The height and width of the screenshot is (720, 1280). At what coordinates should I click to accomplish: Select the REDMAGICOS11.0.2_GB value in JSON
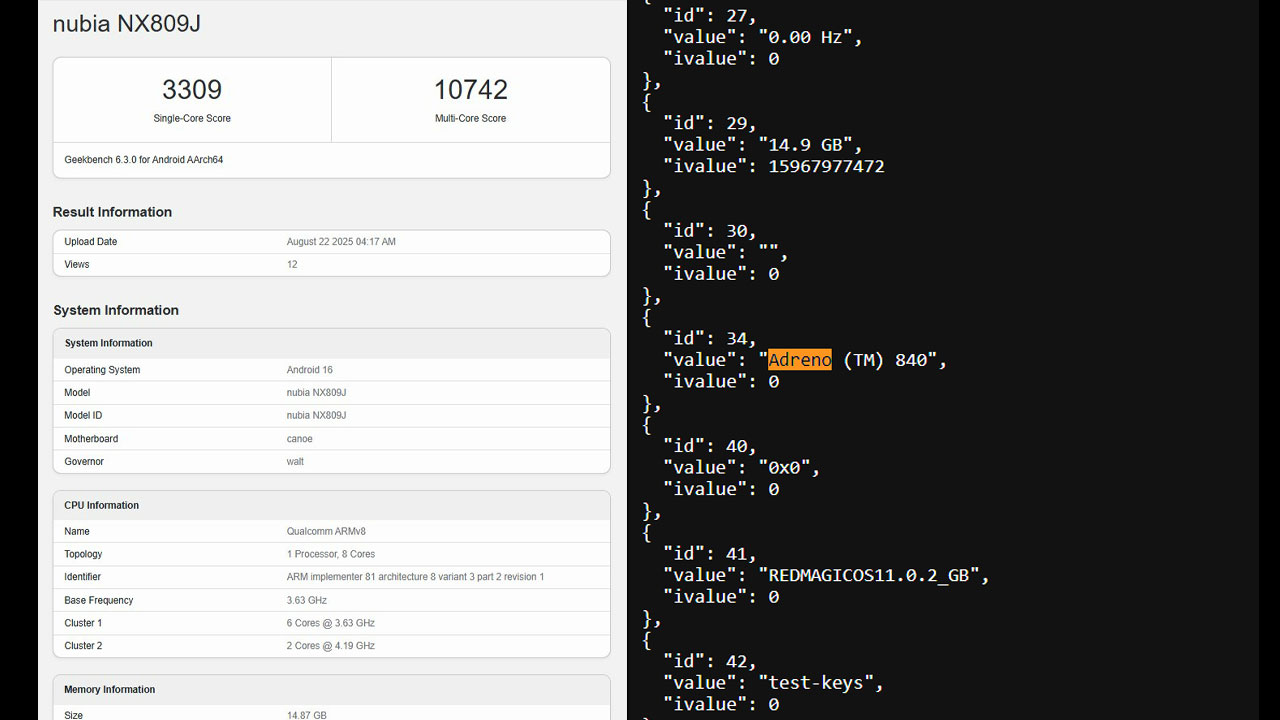coord(869,575)
